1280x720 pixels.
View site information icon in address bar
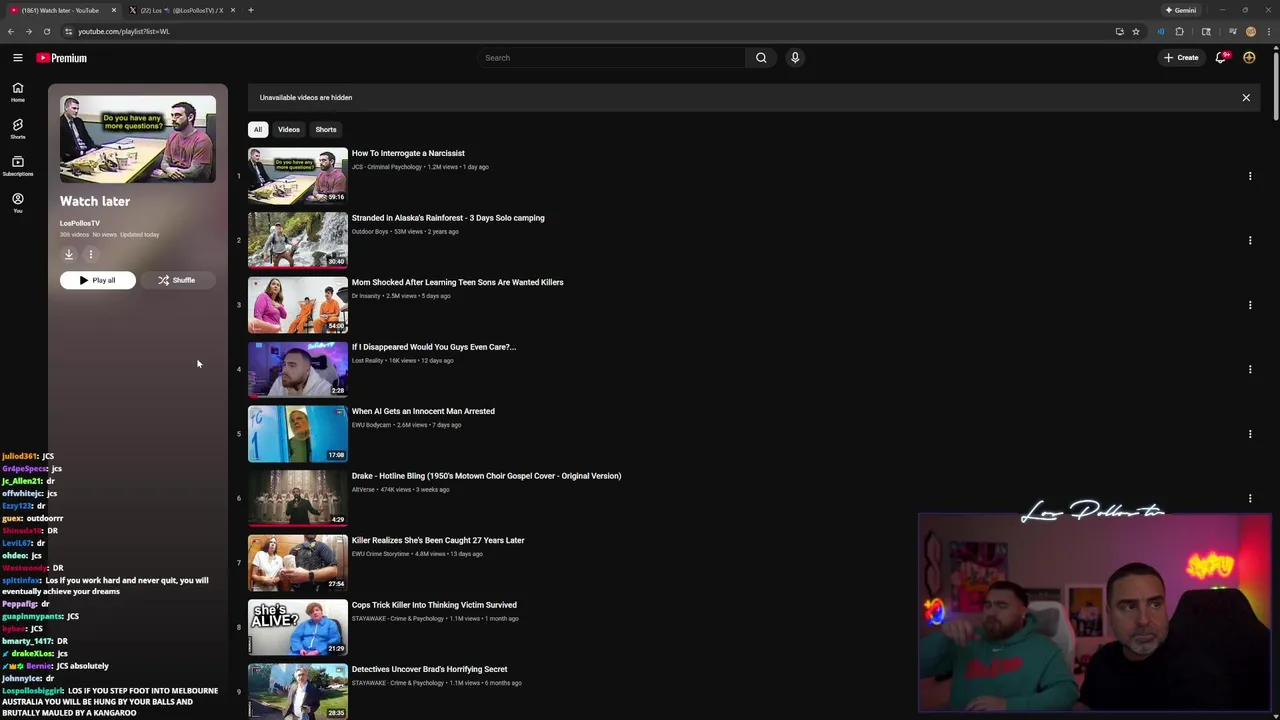click(68, 31)
